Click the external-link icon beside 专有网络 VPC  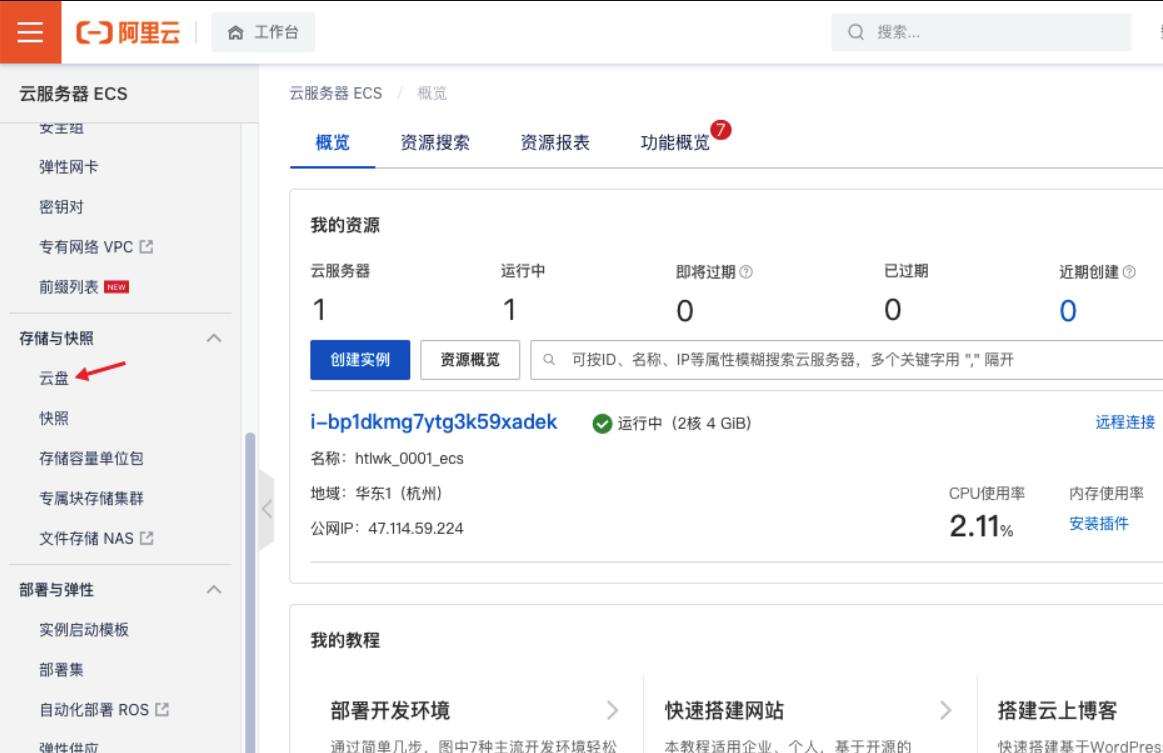coord(147,246)
